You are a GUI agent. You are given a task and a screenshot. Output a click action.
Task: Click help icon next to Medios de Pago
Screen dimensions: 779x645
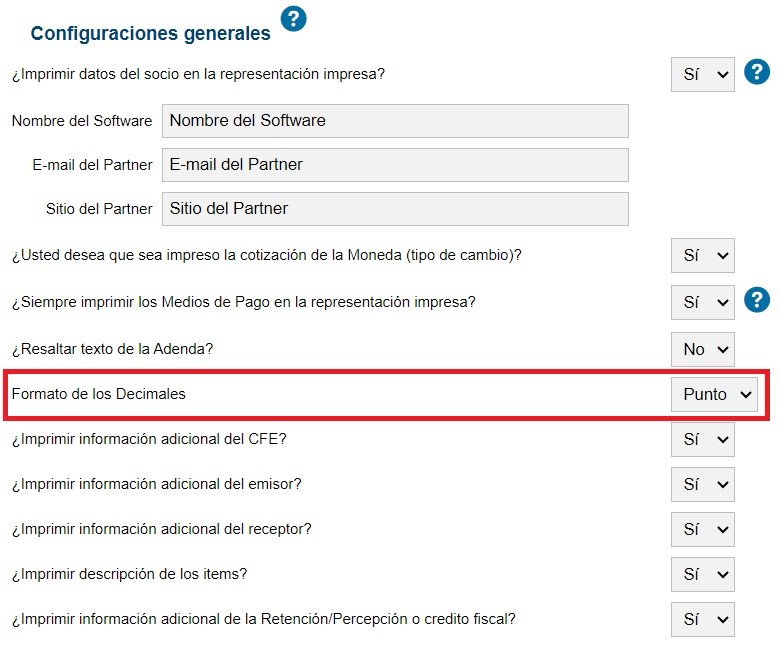coord(757,300)
